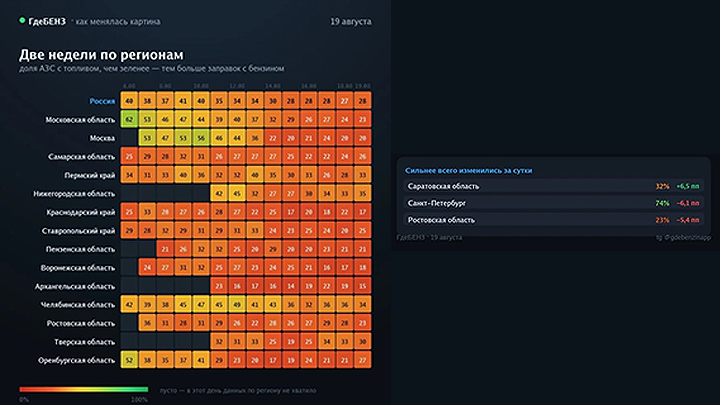720x405 pixels.
Task: Click the +6,5 пп change value
Action: click(688, 186)
